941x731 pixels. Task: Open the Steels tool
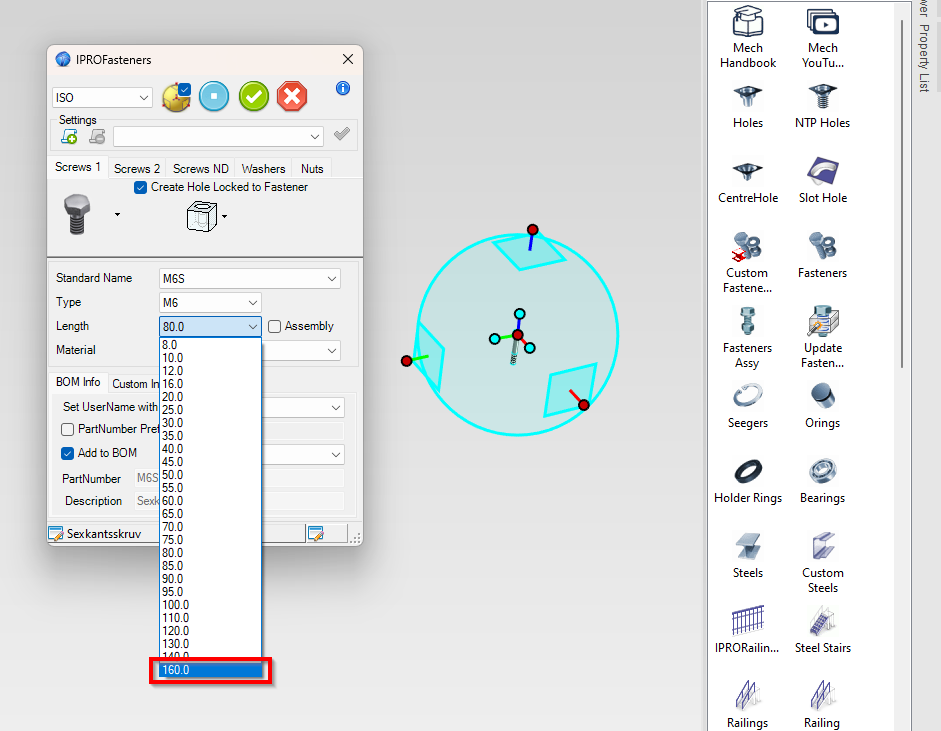coord(747,556)
